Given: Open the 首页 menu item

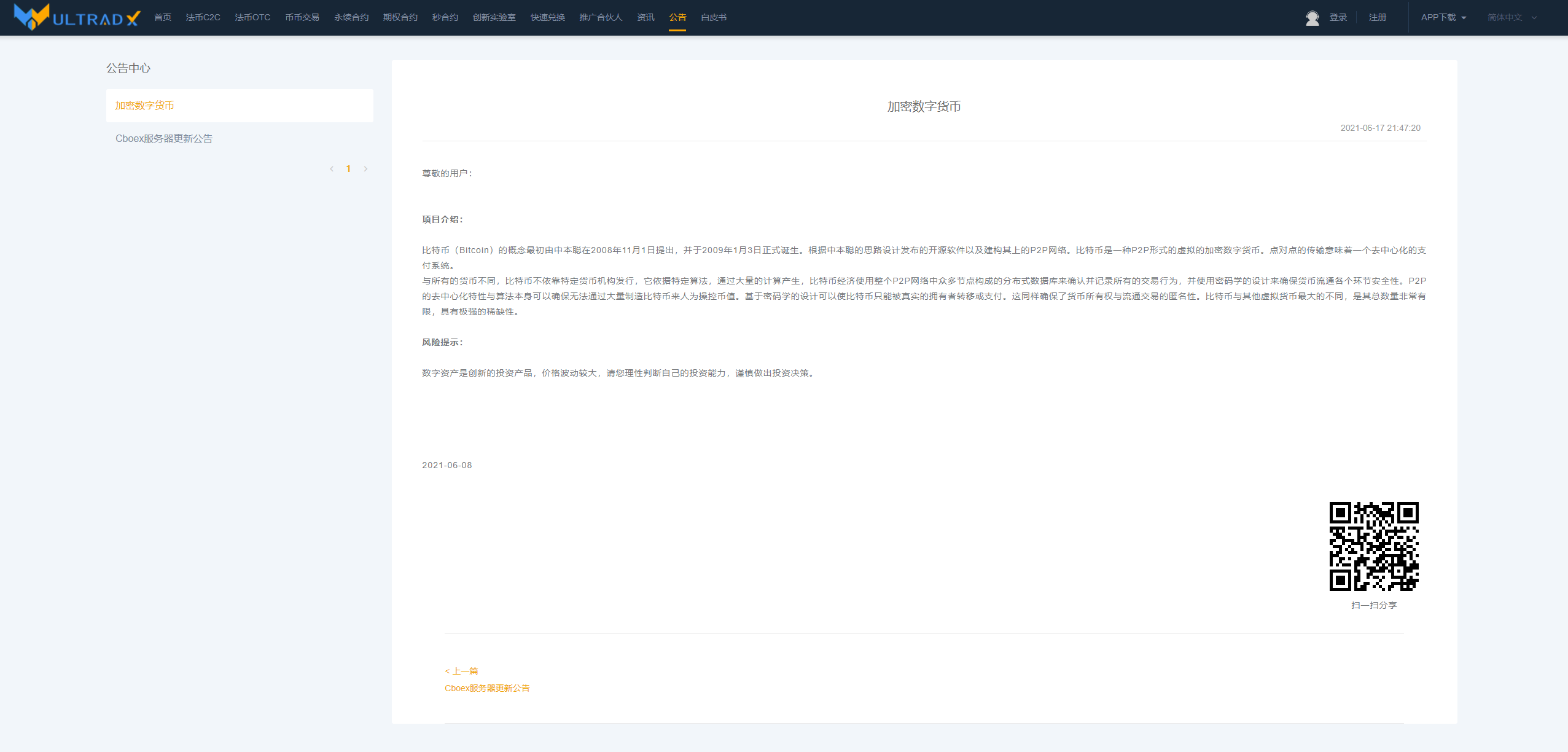Looking at the screenshot, I should tap(163, 18).
